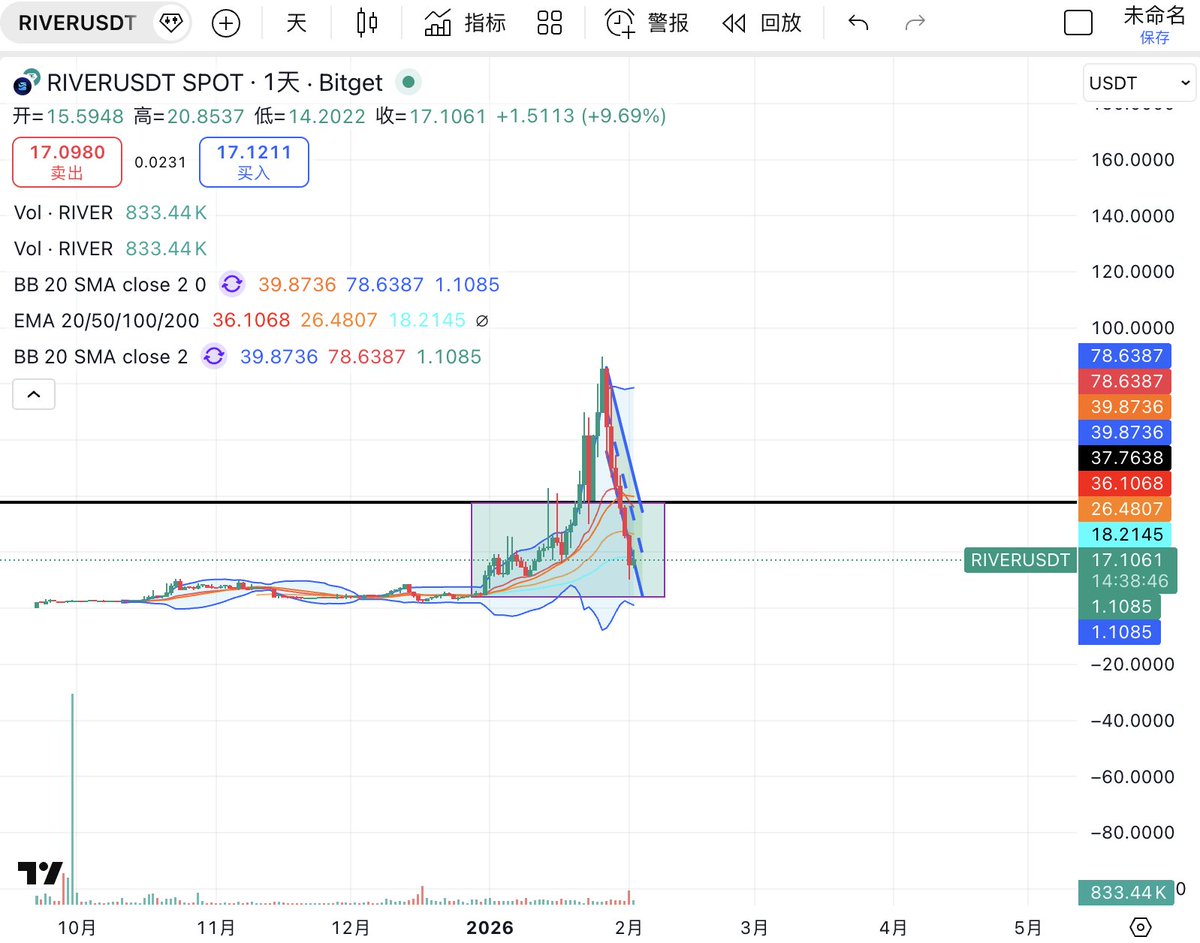The image size is (1200, 943).
Task: Click the 833.44 K volume label on axis
Action: click(1128, 892)
